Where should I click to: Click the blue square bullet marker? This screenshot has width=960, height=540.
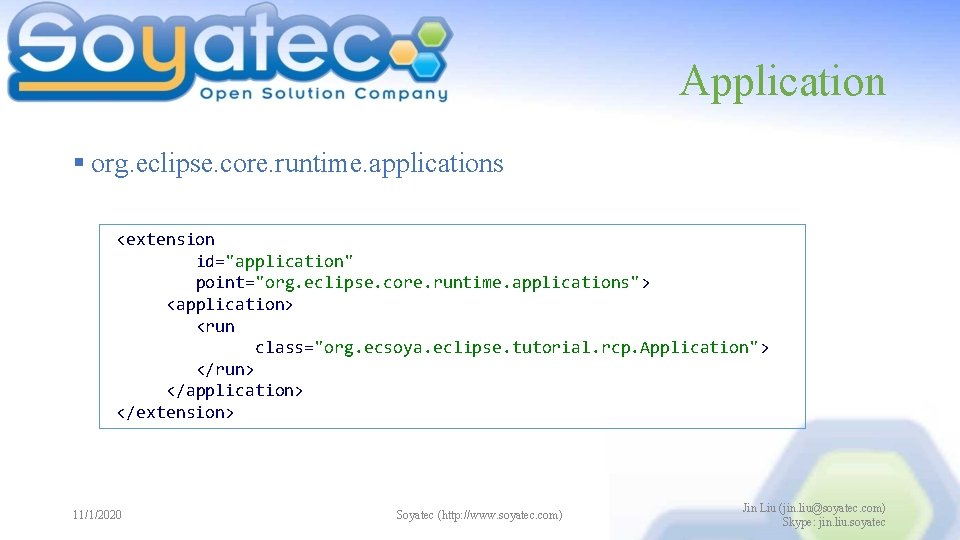[x=78, y=162]
